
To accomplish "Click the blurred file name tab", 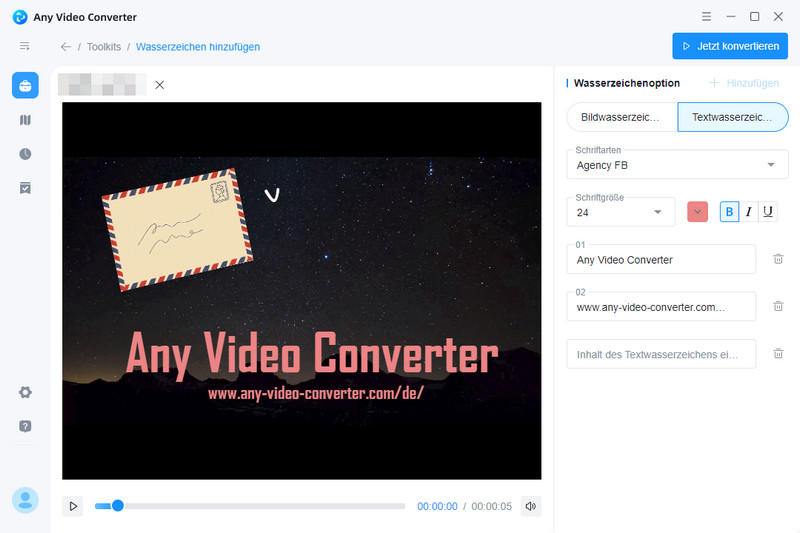I will 102,85.
